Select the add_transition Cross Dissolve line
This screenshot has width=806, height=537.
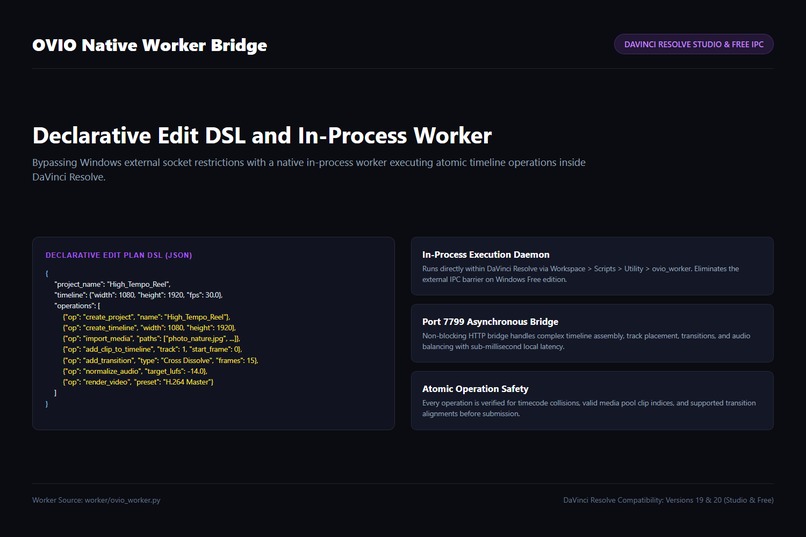[x=160, y=361]
